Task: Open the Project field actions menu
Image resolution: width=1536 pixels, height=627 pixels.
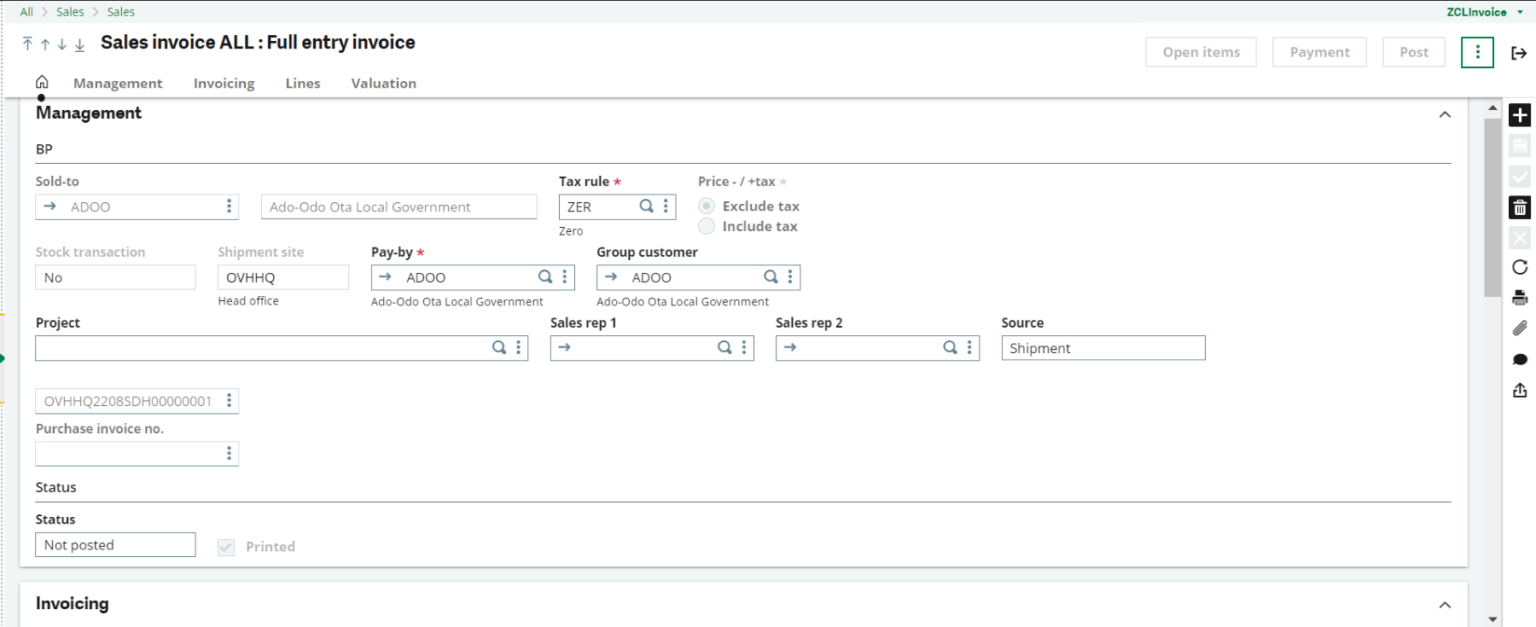Action: coord(518,348)
